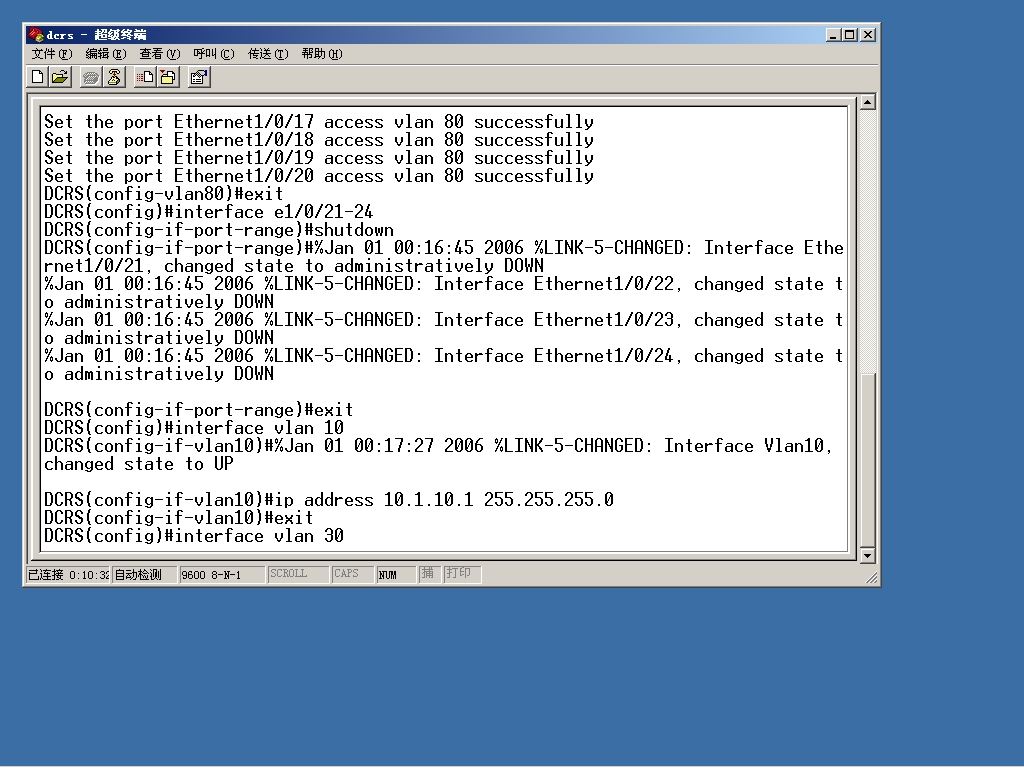Click the 自动检测 status bar entry

point(144,575)
